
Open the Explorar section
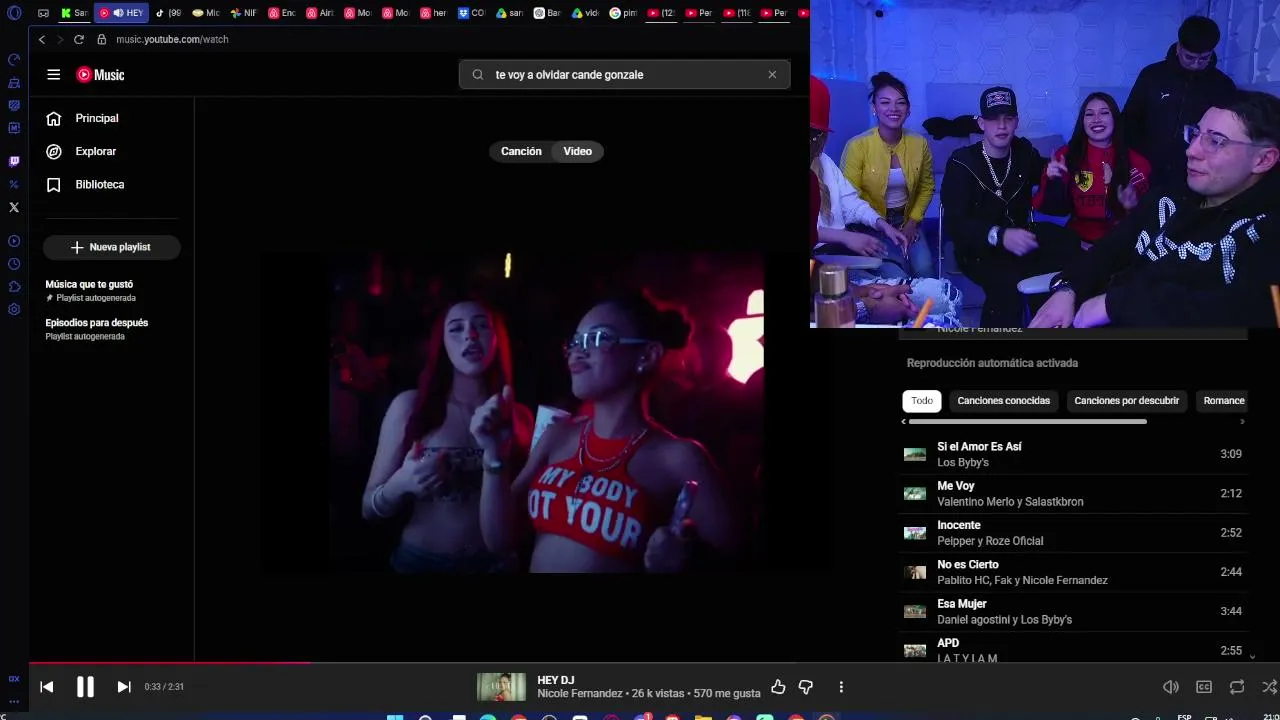(x=96, y=151)
